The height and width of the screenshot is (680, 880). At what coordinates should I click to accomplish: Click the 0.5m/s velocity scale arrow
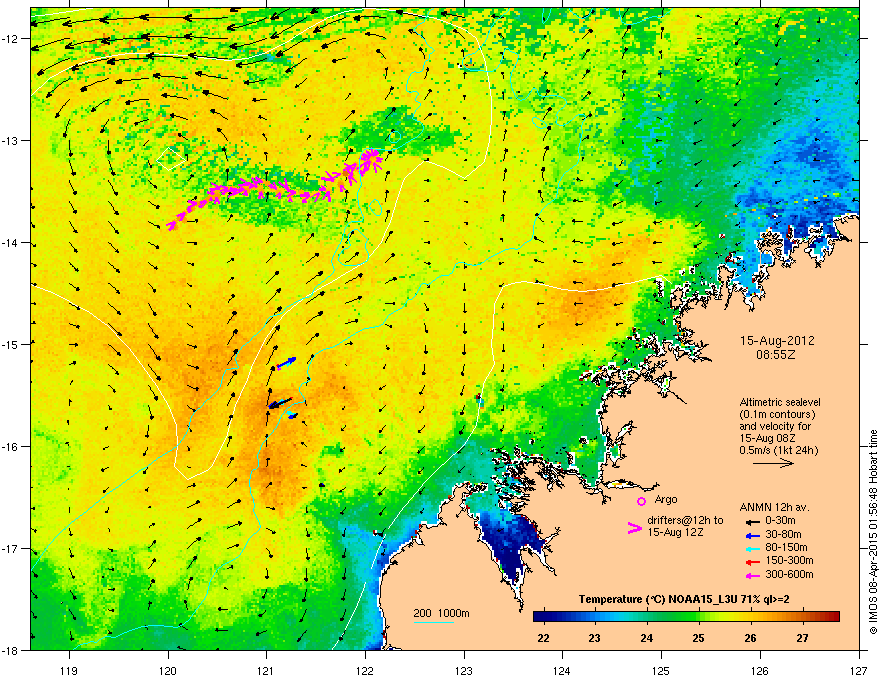coord(773,463)
